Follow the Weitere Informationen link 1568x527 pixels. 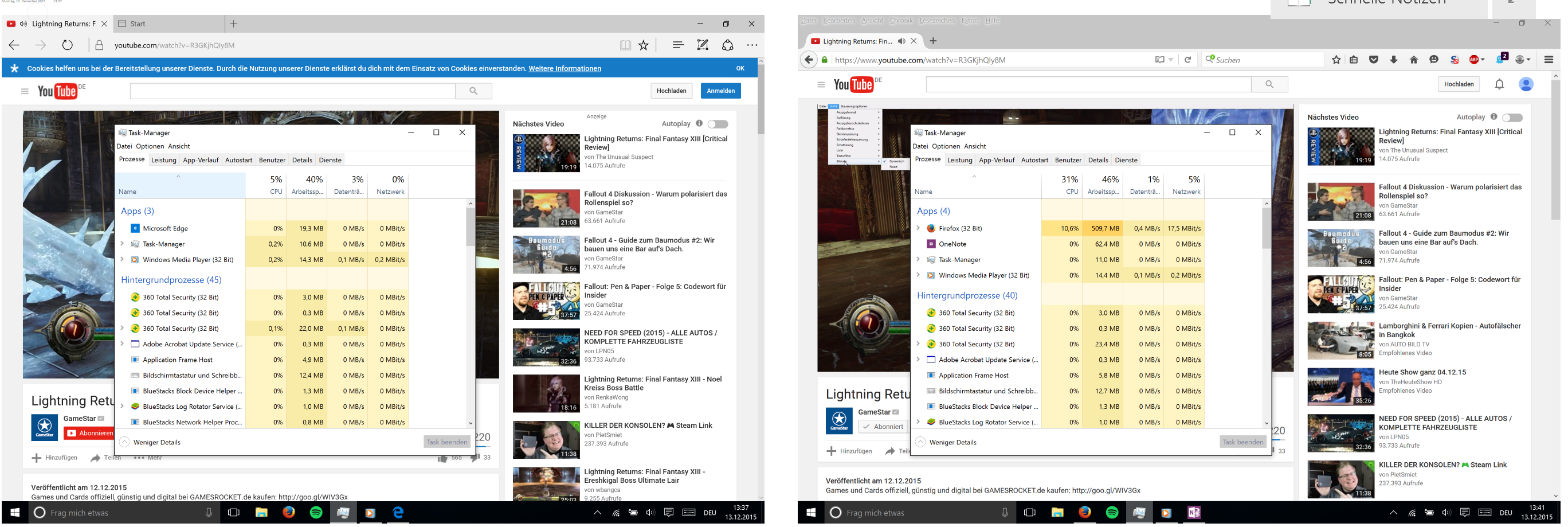pos(565,69)
